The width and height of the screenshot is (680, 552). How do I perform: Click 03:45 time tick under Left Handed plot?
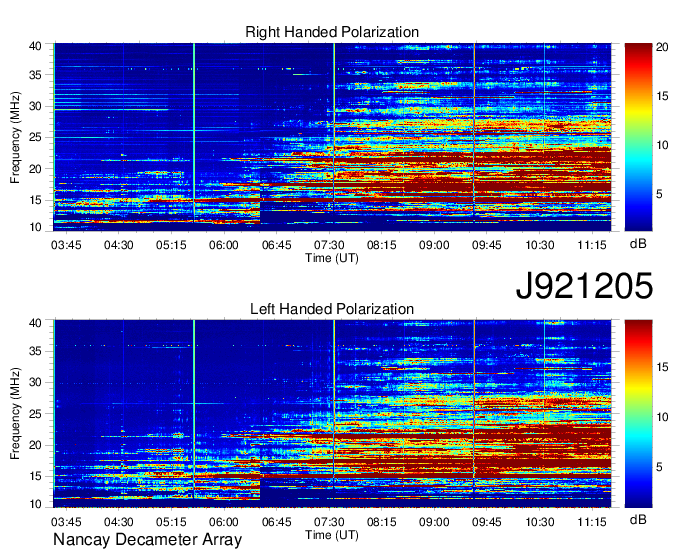[66, 522]
